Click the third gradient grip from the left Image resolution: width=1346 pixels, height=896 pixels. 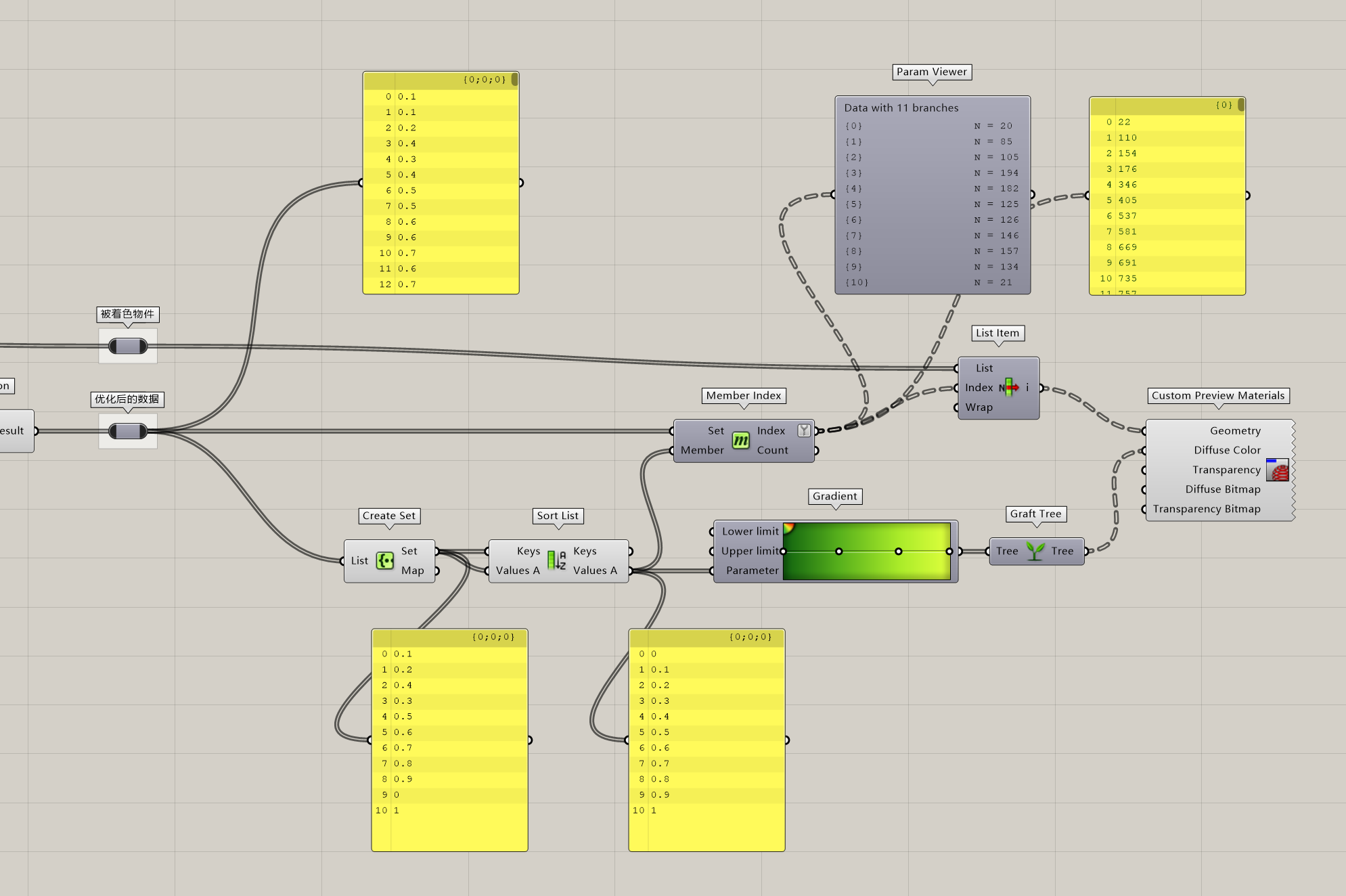(899, 552)
